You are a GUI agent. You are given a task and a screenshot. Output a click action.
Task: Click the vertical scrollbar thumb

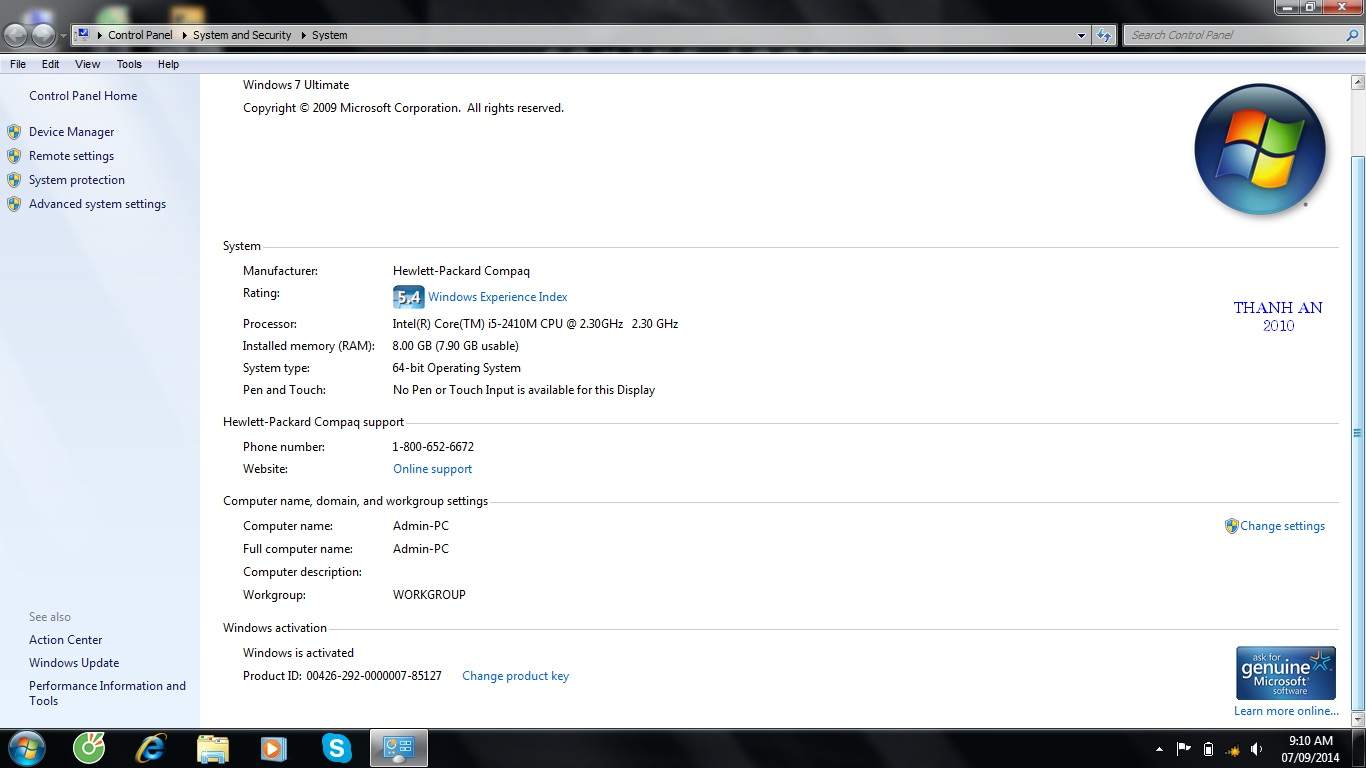(1357, 433)
